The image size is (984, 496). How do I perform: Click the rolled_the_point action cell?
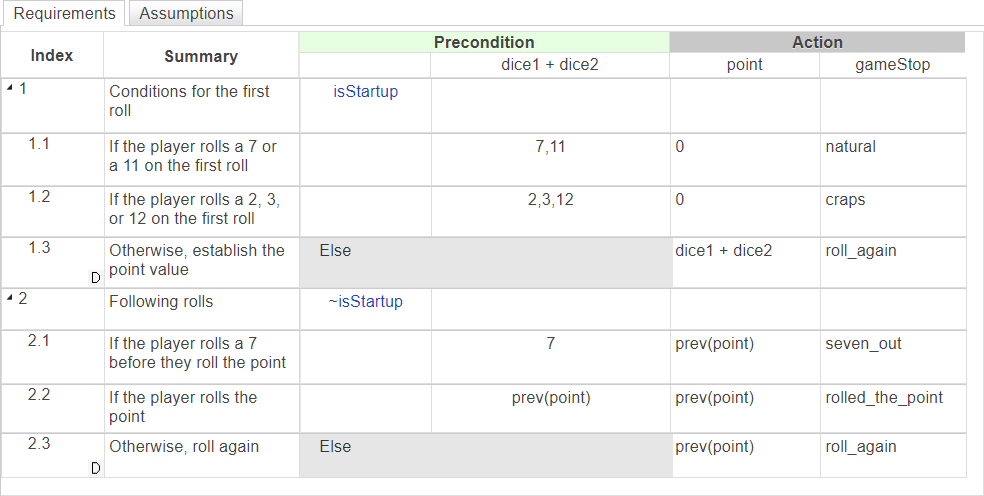884,397
